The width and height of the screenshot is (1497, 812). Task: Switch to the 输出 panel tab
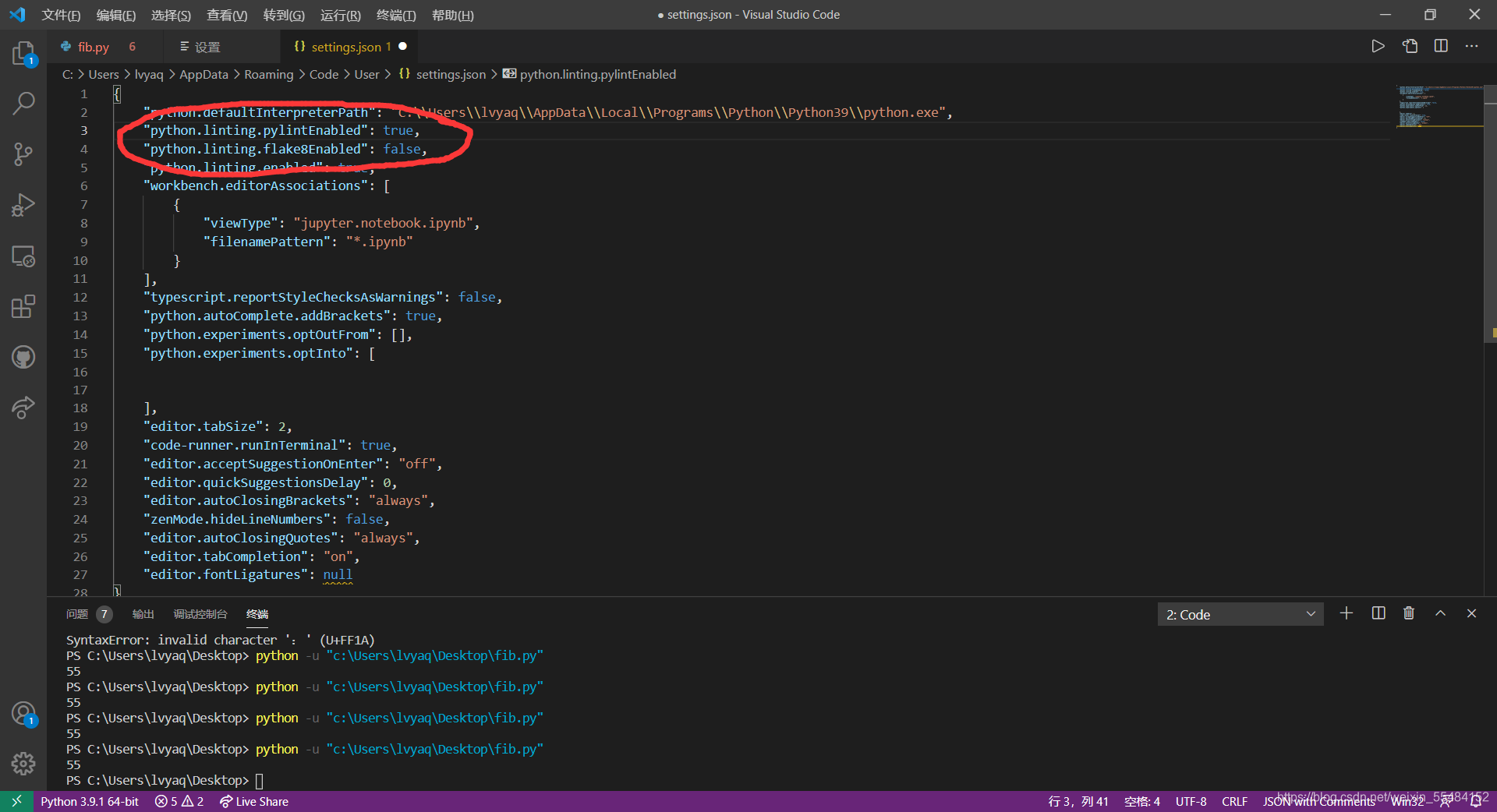coord(143,614)
